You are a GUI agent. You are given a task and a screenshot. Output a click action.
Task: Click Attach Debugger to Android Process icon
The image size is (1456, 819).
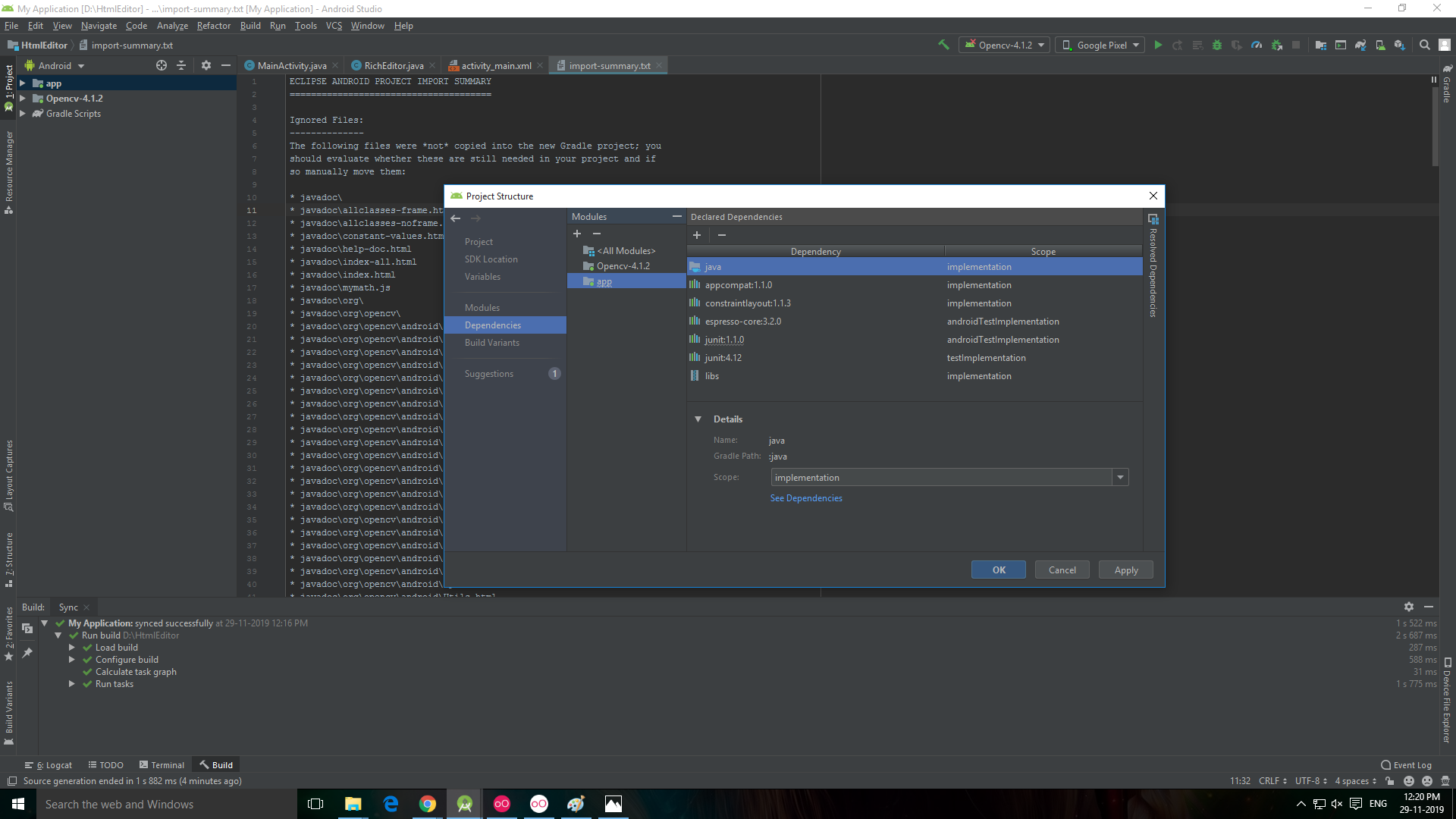1277,45
